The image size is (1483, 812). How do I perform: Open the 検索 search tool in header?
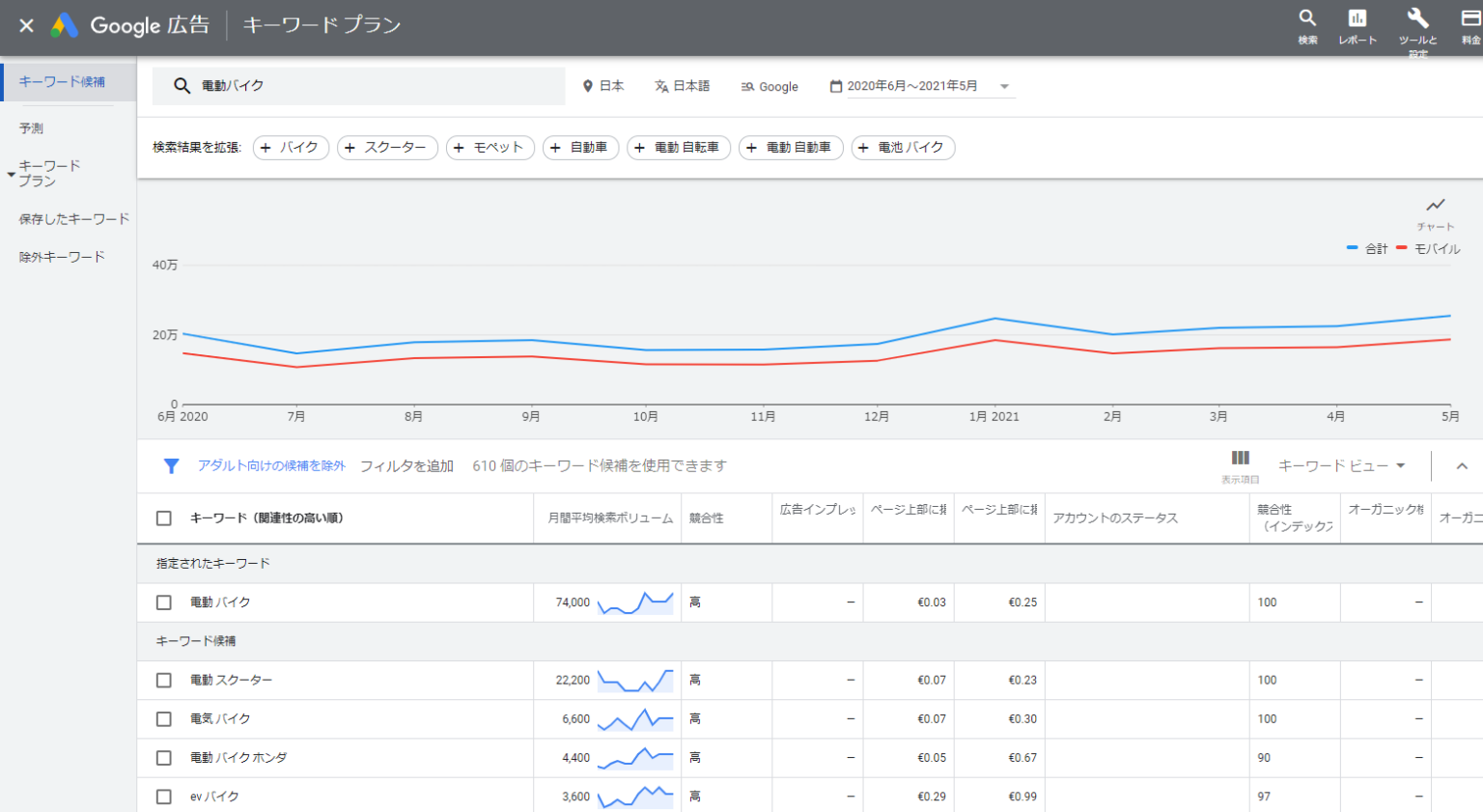tap(1307, 26)
